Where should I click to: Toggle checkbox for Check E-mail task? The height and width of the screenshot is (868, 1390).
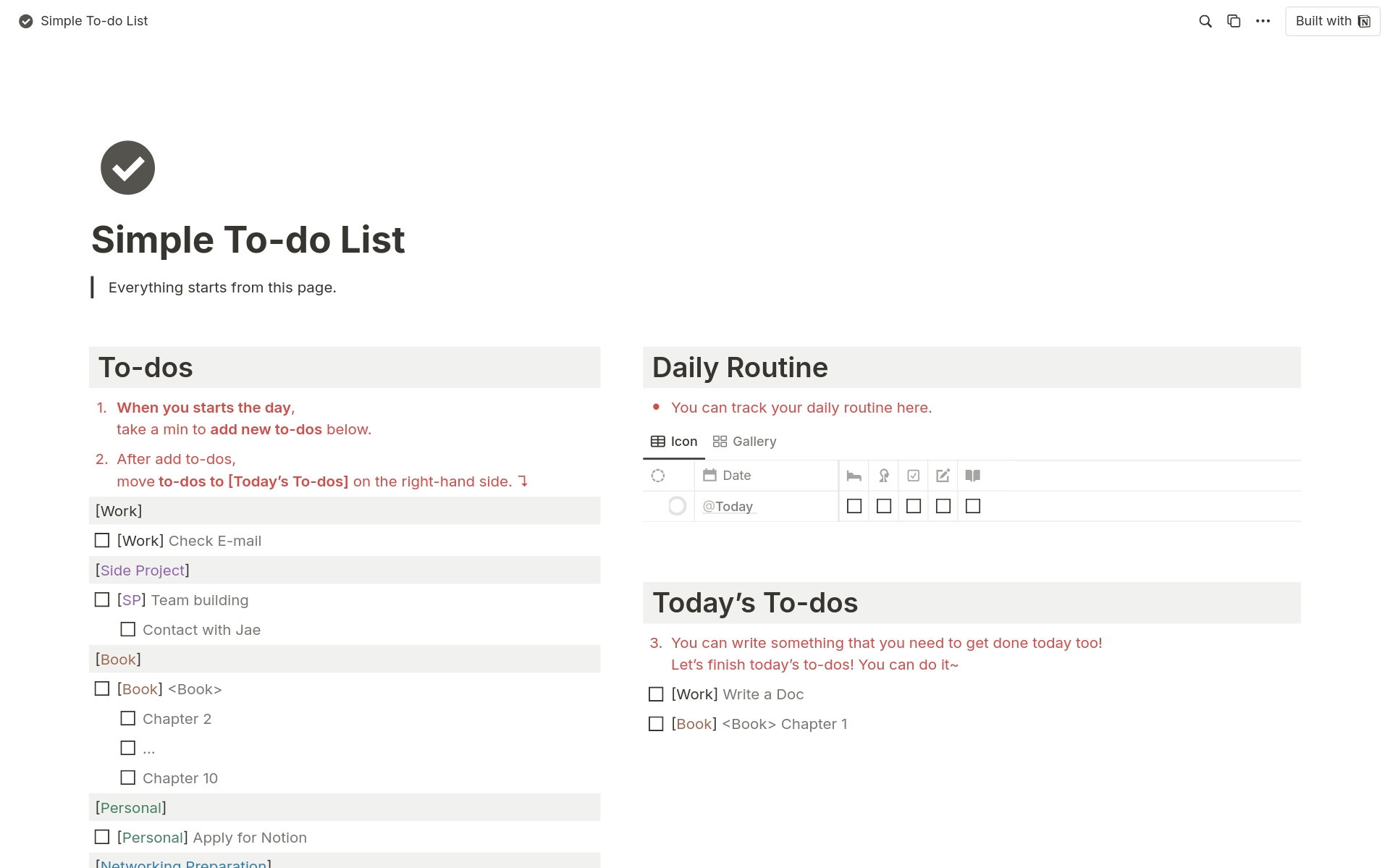pos(102,540)
